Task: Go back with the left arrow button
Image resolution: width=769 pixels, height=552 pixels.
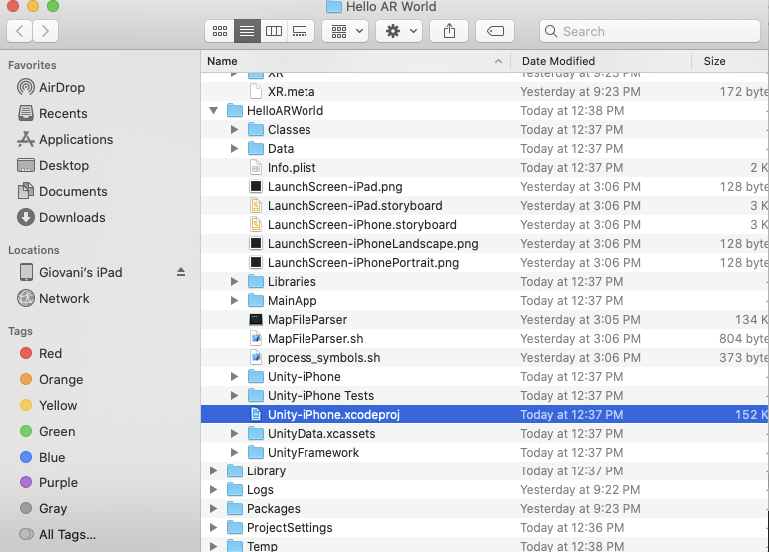Action: tap(20, 31)
